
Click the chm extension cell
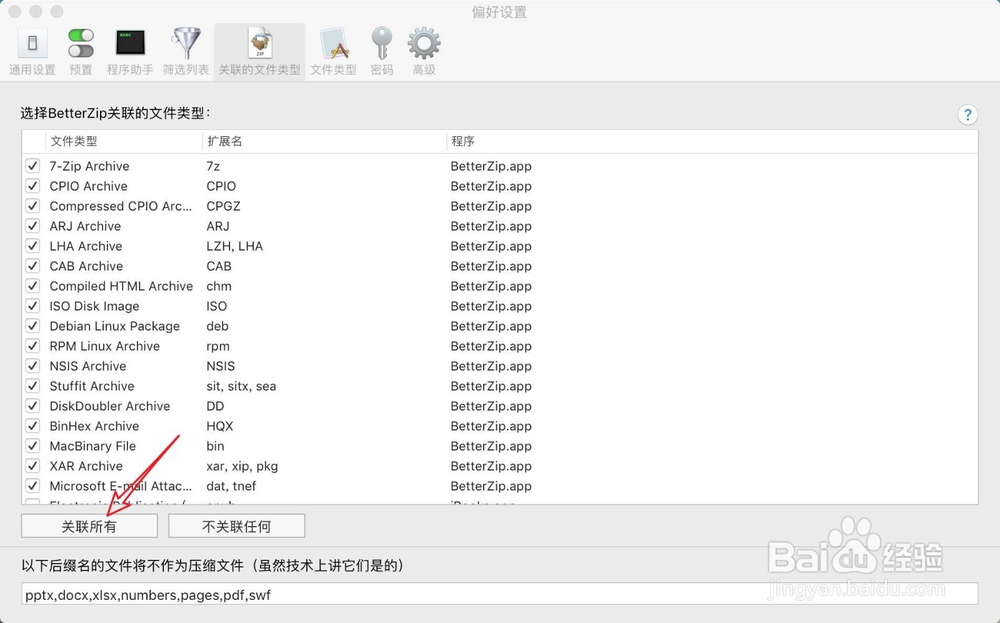click(x=219, y=286)
